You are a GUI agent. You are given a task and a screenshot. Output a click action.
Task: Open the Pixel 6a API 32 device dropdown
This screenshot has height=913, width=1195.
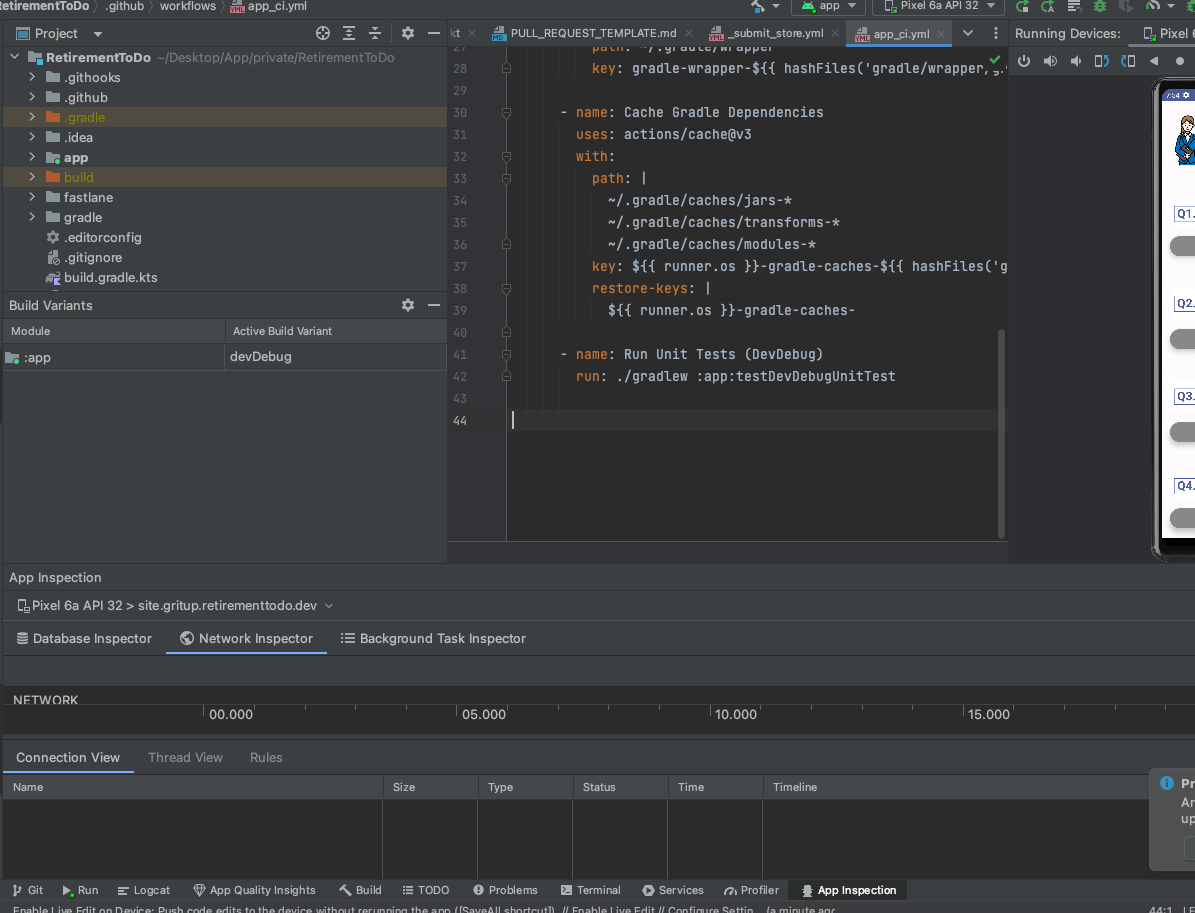tap(938, 6)
